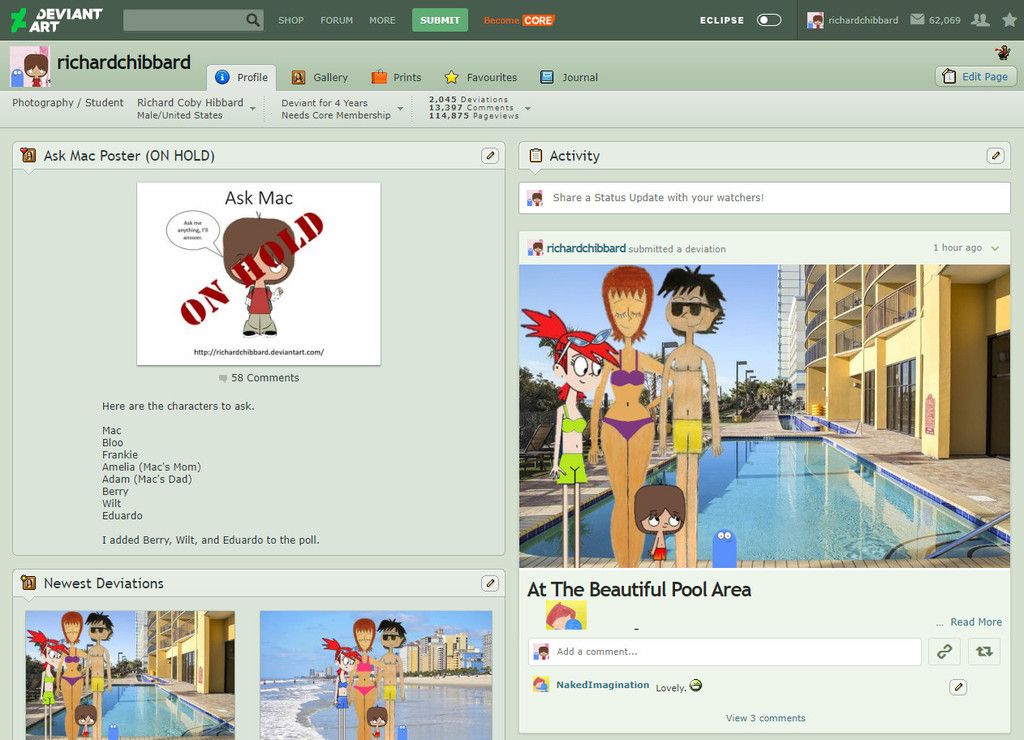
Task: Click the large profile avatar image
Action: (30, 67)
